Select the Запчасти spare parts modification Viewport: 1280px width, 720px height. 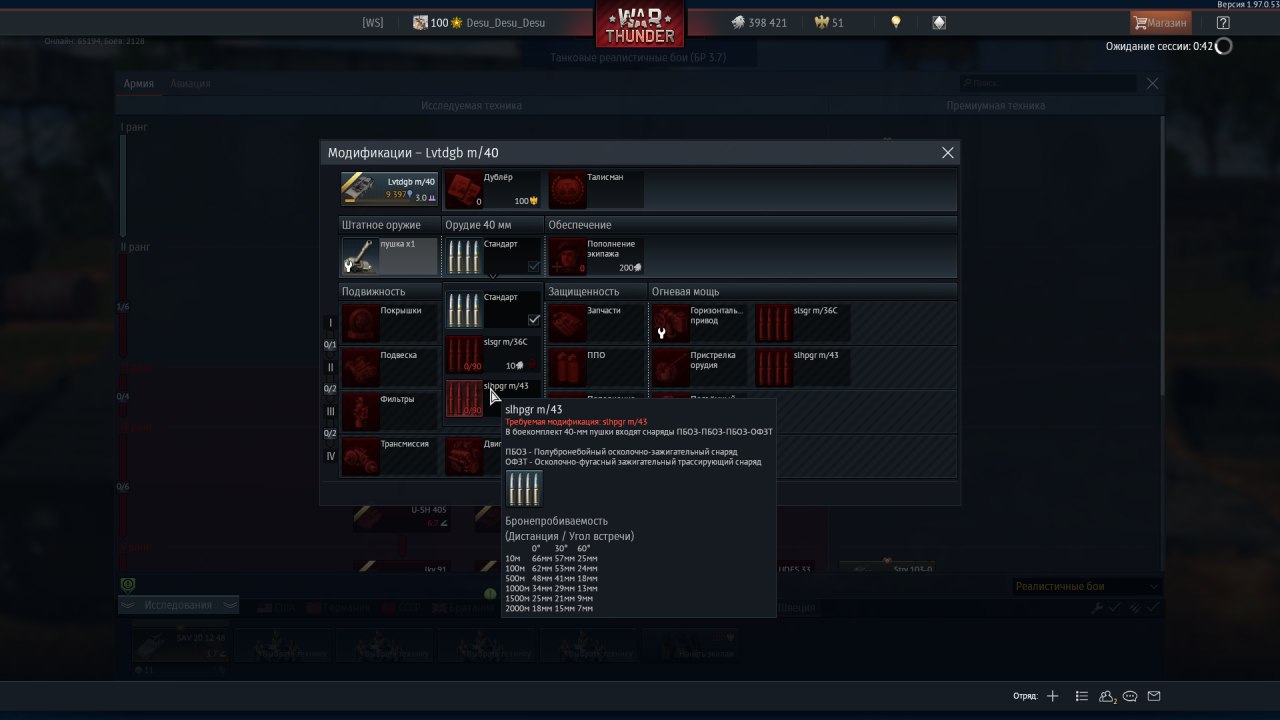pos(596,323)
